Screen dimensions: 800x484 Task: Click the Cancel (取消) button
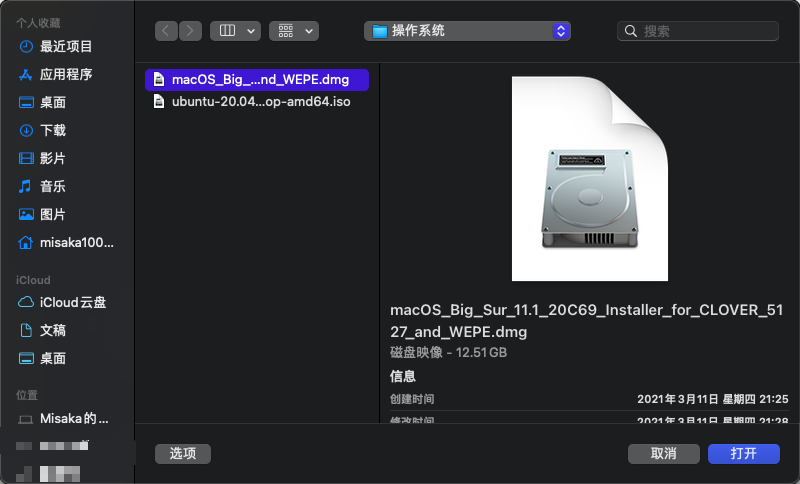pyautogui.click(x=664, y=453)
